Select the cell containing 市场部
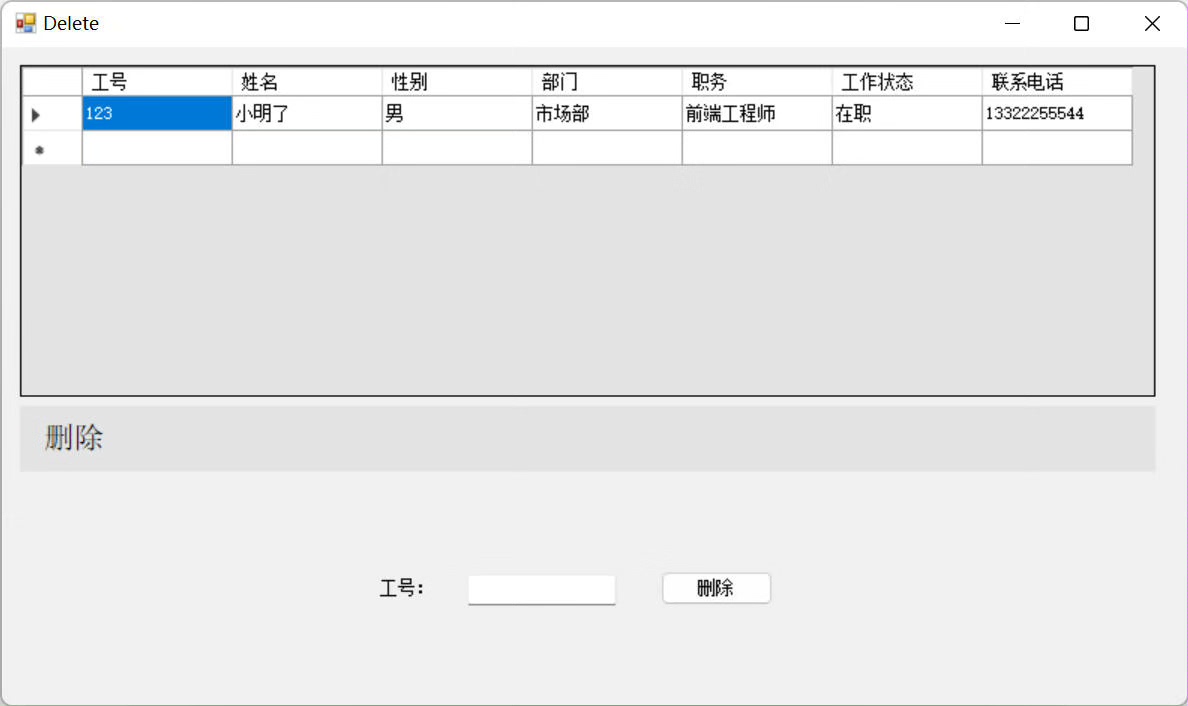The width and height of the screenshot is (1188, 706). (607, 114)
